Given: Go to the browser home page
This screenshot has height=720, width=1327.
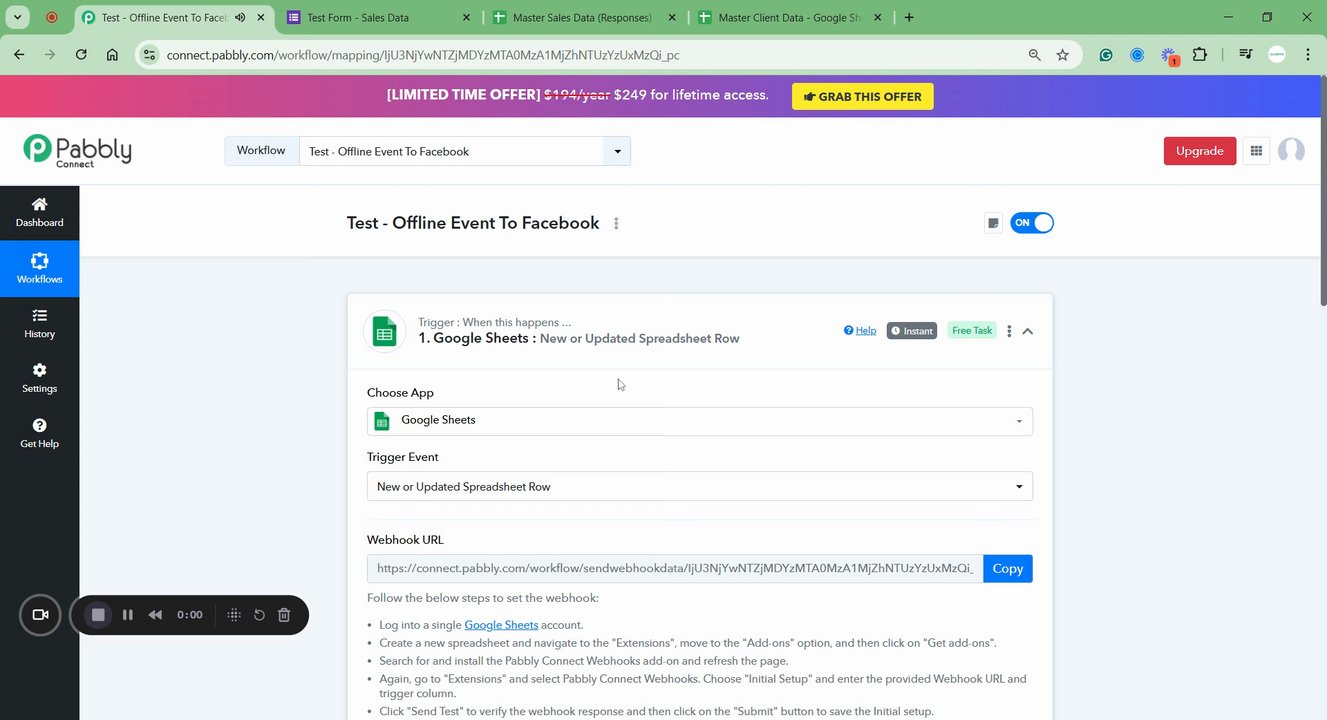Looking at the screenshot, I should (112, 55).
